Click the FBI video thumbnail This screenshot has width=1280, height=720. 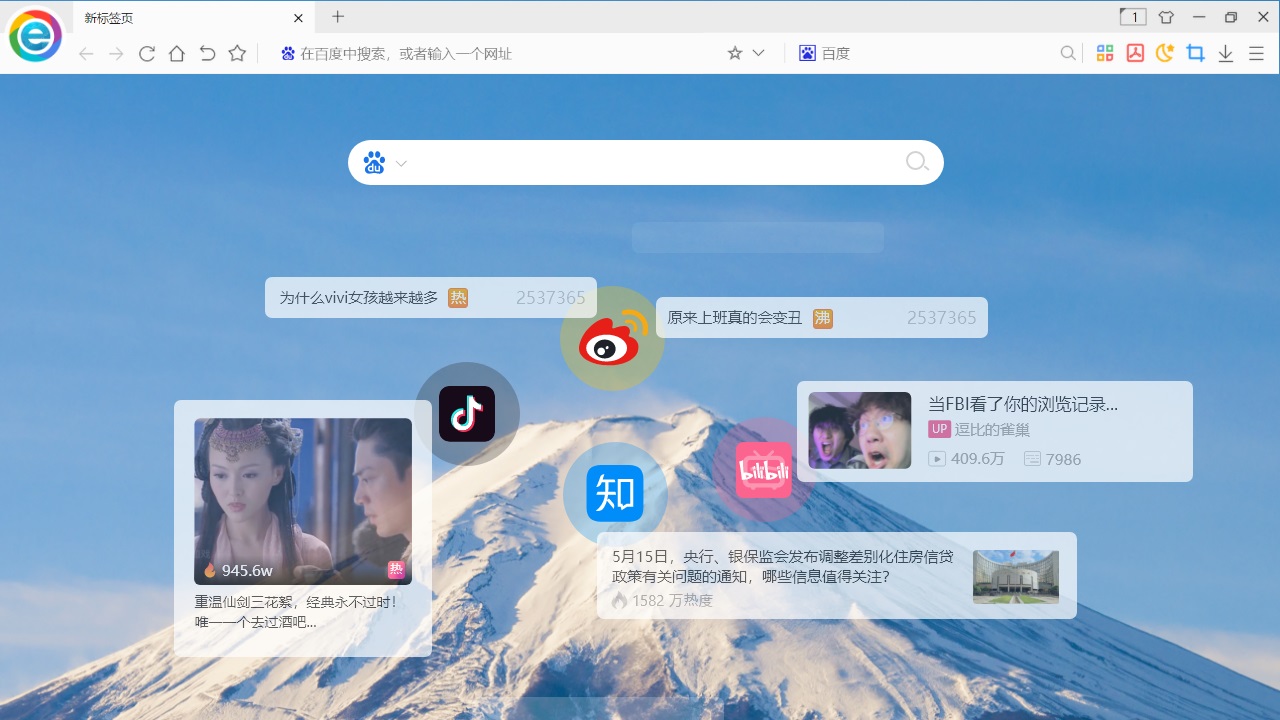point(860,430)
